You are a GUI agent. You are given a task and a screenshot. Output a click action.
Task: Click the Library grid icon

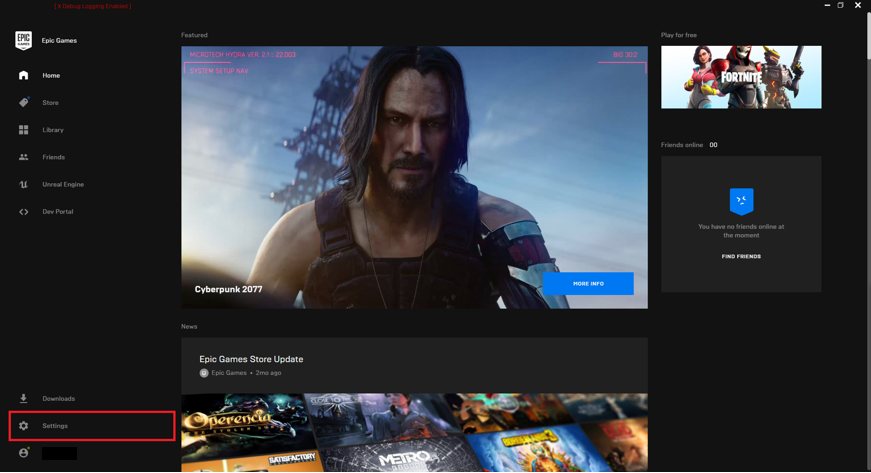tap(23, 129)
